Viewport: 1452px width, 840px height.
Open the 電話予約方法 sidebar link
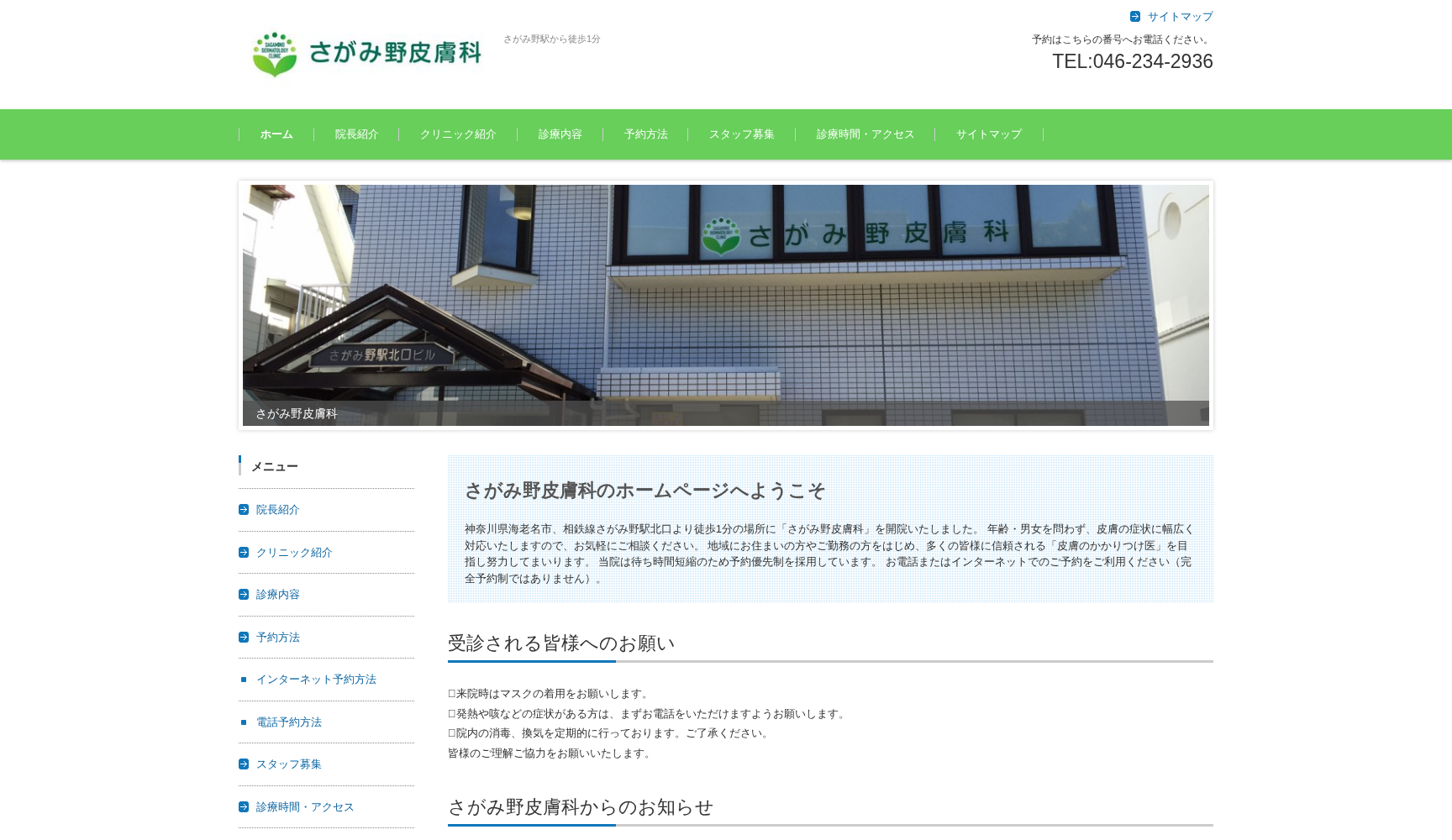[x=288, y=722]
